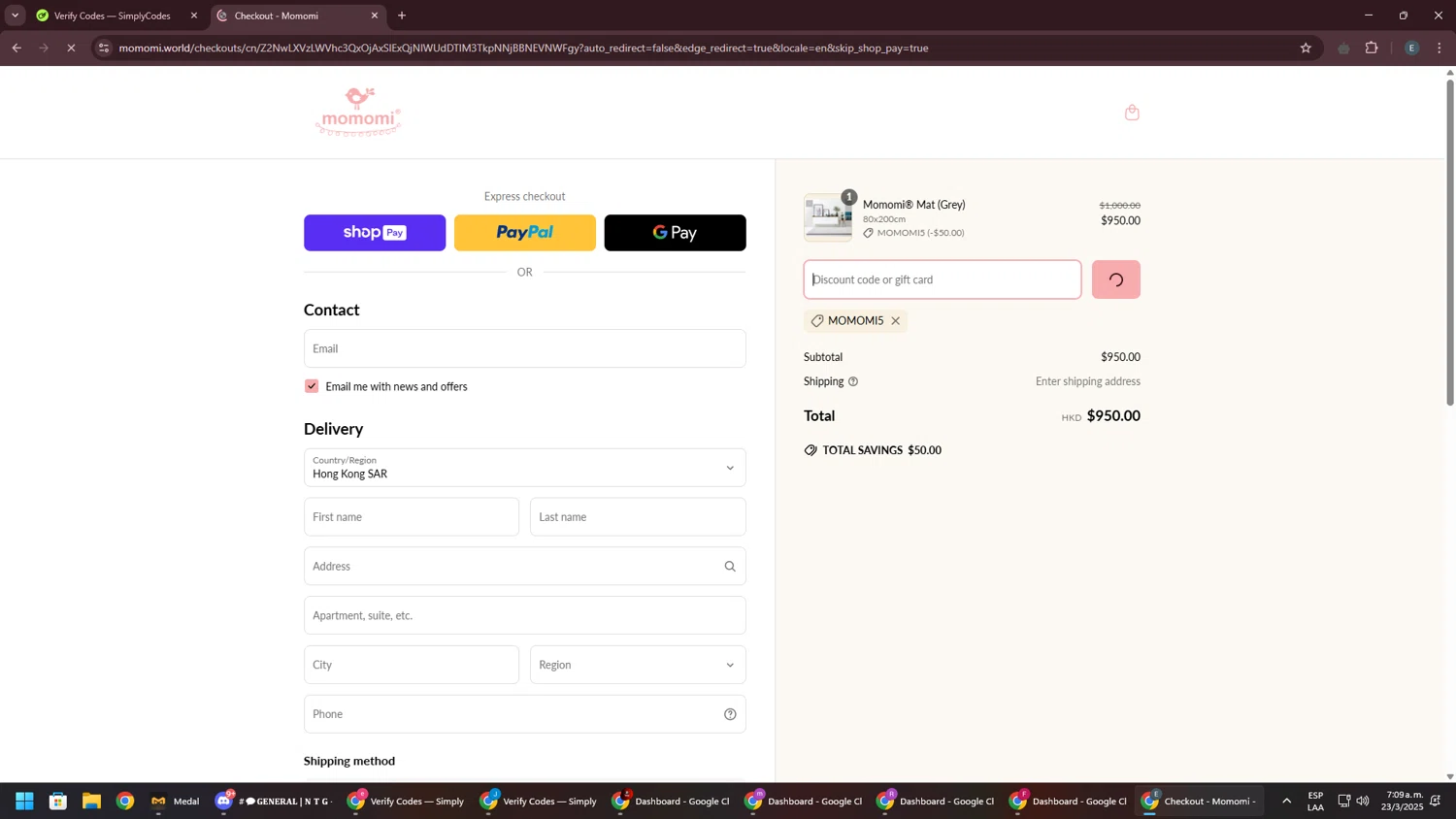This screenshot has width=1456, height=819.
Task: Open the network display tray icon
Action: click(1344, 802)
